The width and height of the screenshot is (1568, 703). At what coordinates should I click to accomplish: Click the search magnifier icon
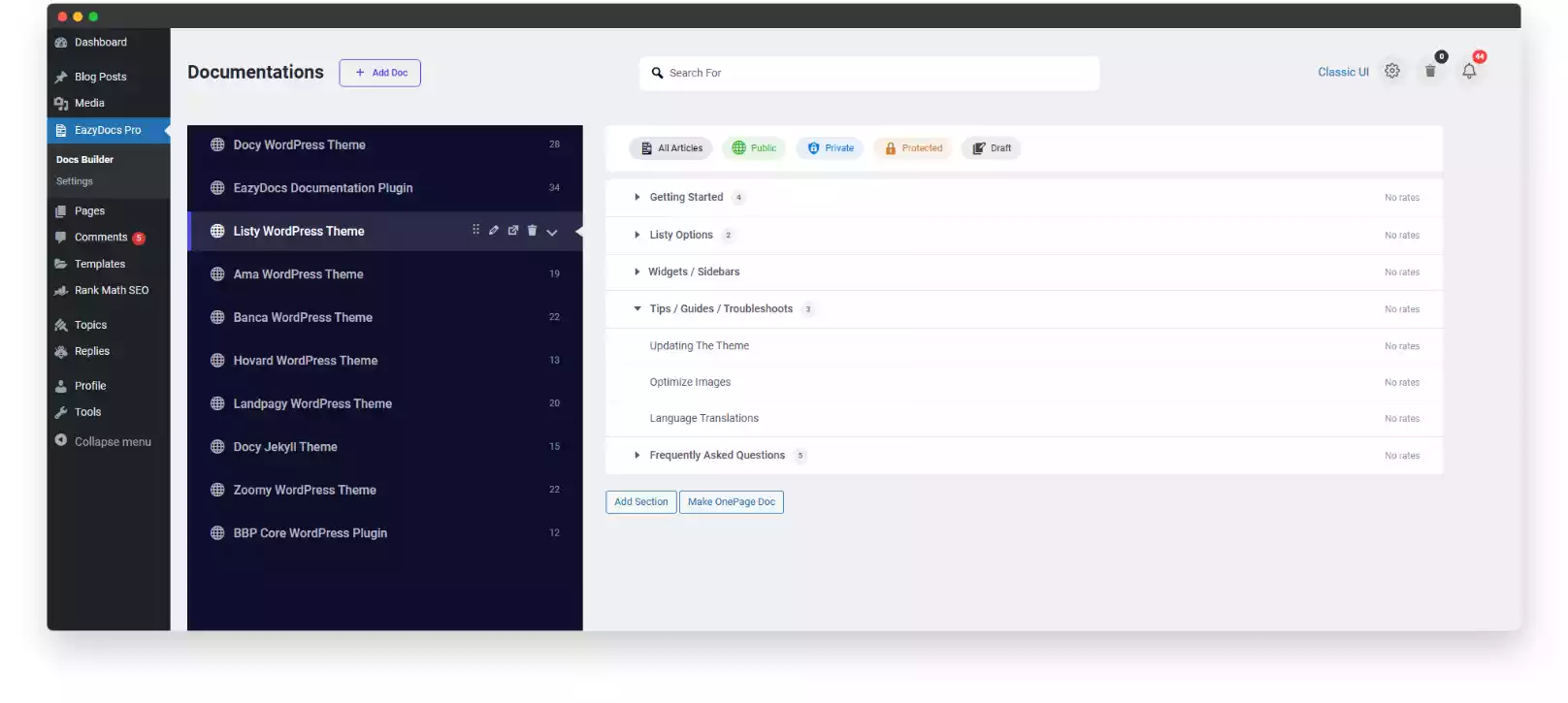point(658,73)
